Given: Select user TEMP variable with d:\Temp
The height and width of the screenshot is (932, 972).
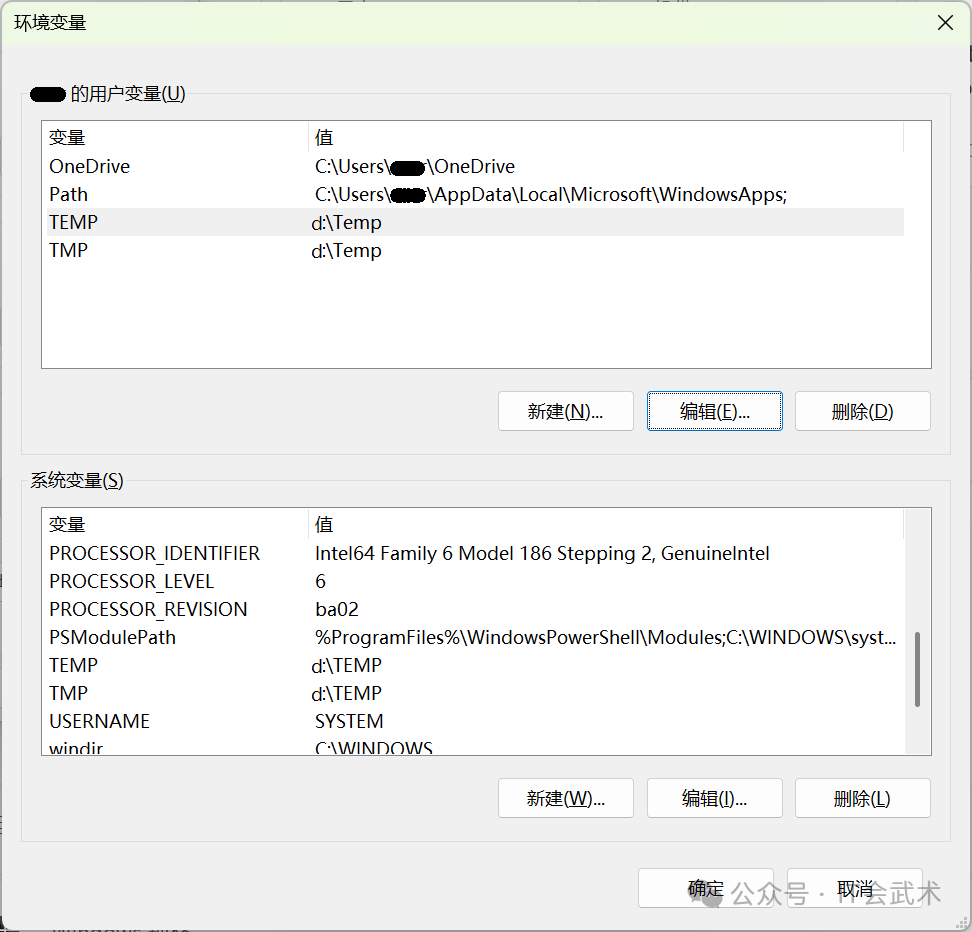Looking at the screenshot, I should tap(74, 223).
